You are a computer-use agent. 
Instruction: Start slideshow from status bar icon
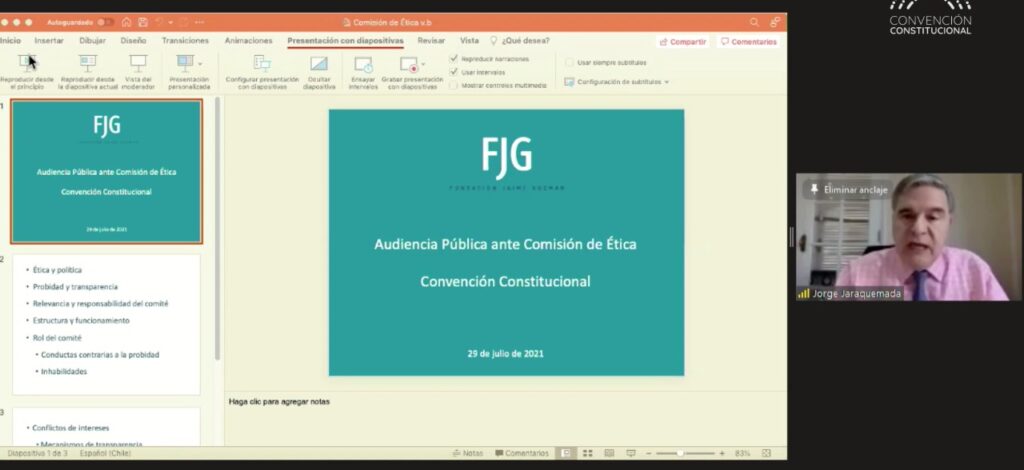(631, 453)
